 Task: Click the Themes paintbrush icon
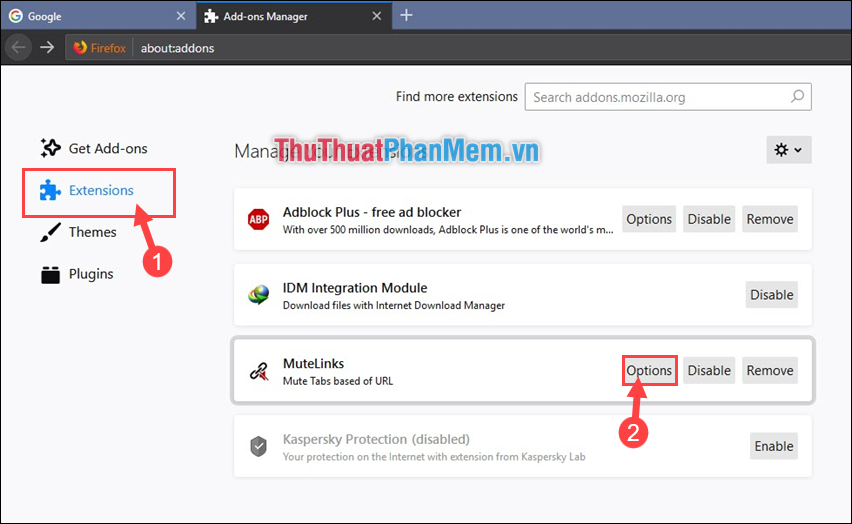(50, 233)
